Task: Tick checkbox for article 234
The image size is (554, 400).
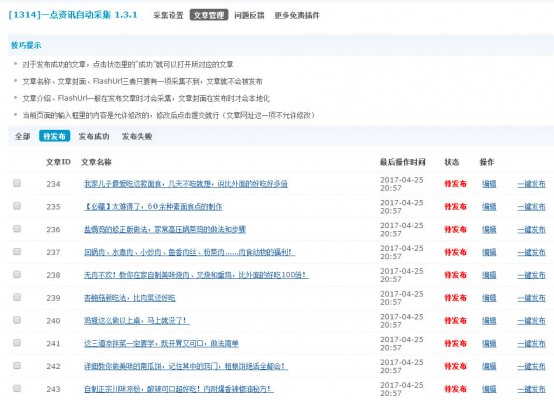Action: click(17, 183)
